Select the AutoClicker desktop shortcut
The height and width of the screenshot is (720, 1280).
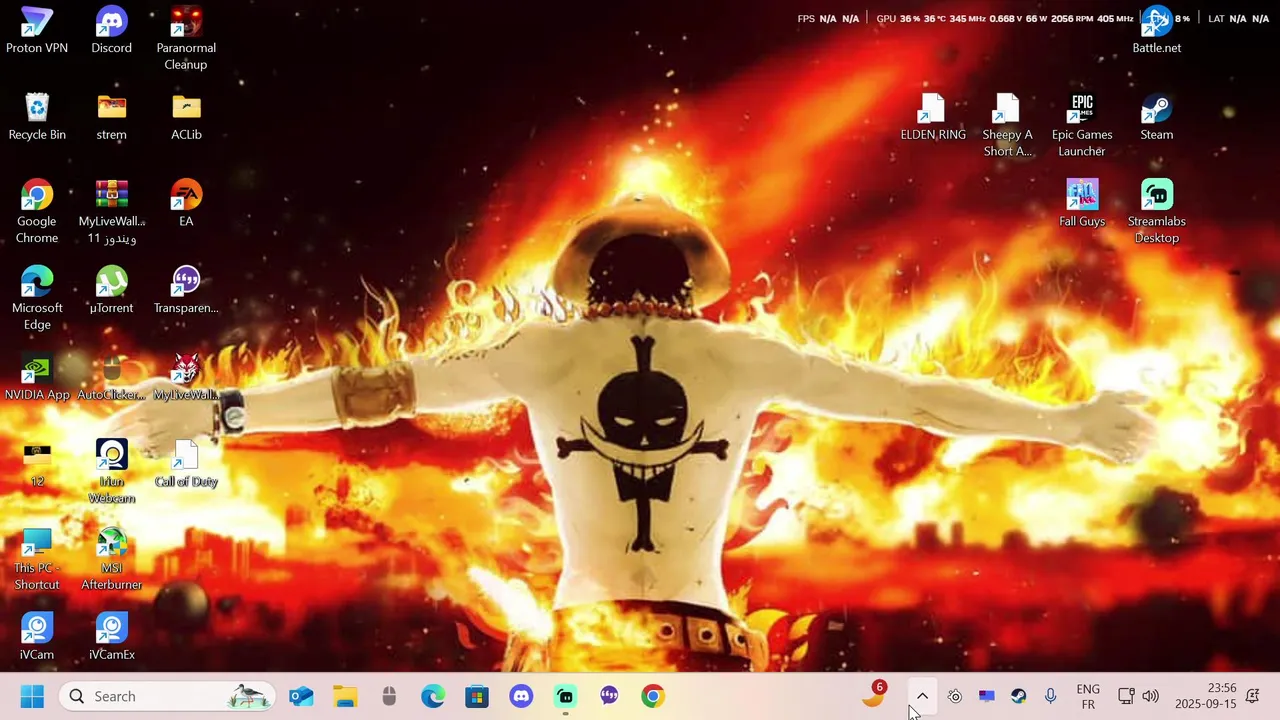111,377
